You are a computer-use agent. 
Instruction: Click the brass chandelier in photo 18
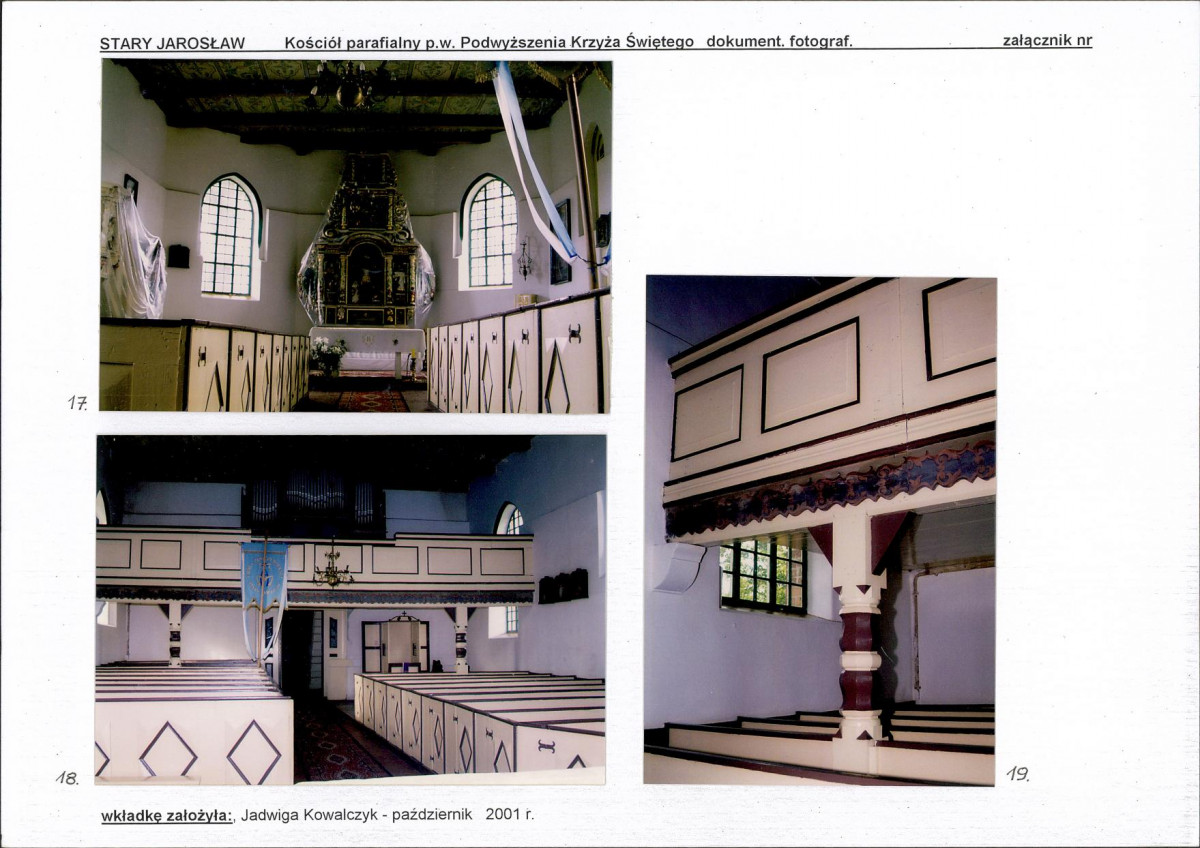pos(332,573)
